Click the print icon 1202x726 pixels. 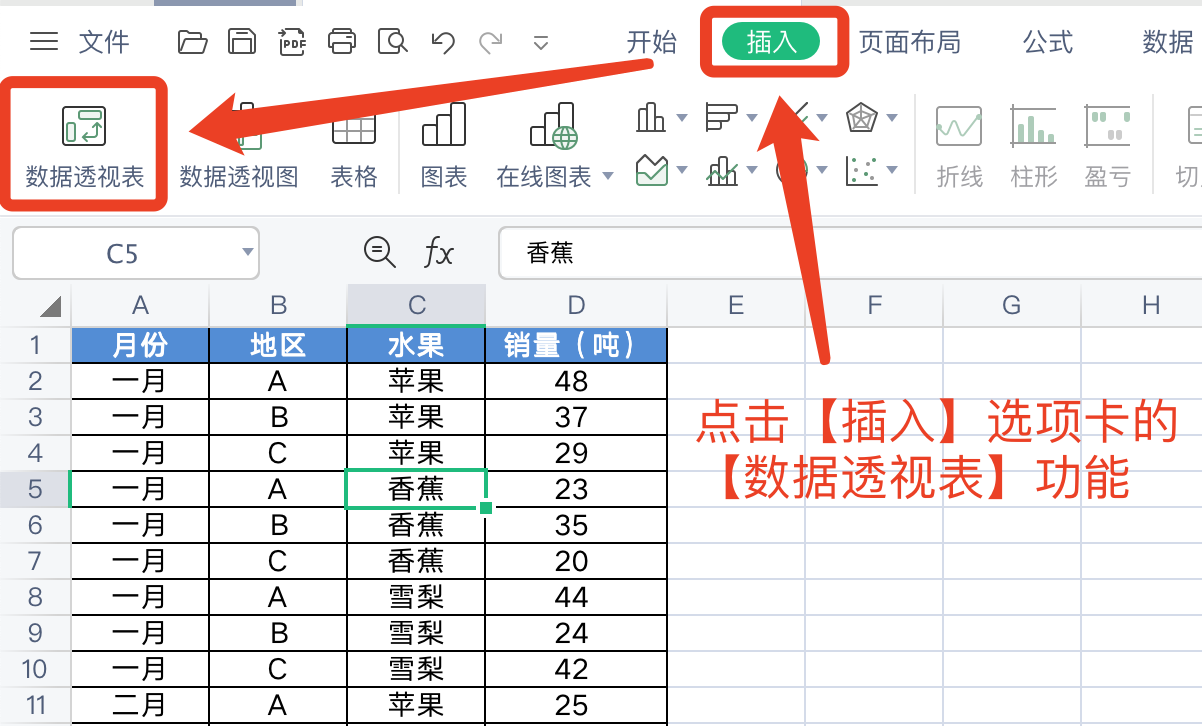click(x=342, y=41)
